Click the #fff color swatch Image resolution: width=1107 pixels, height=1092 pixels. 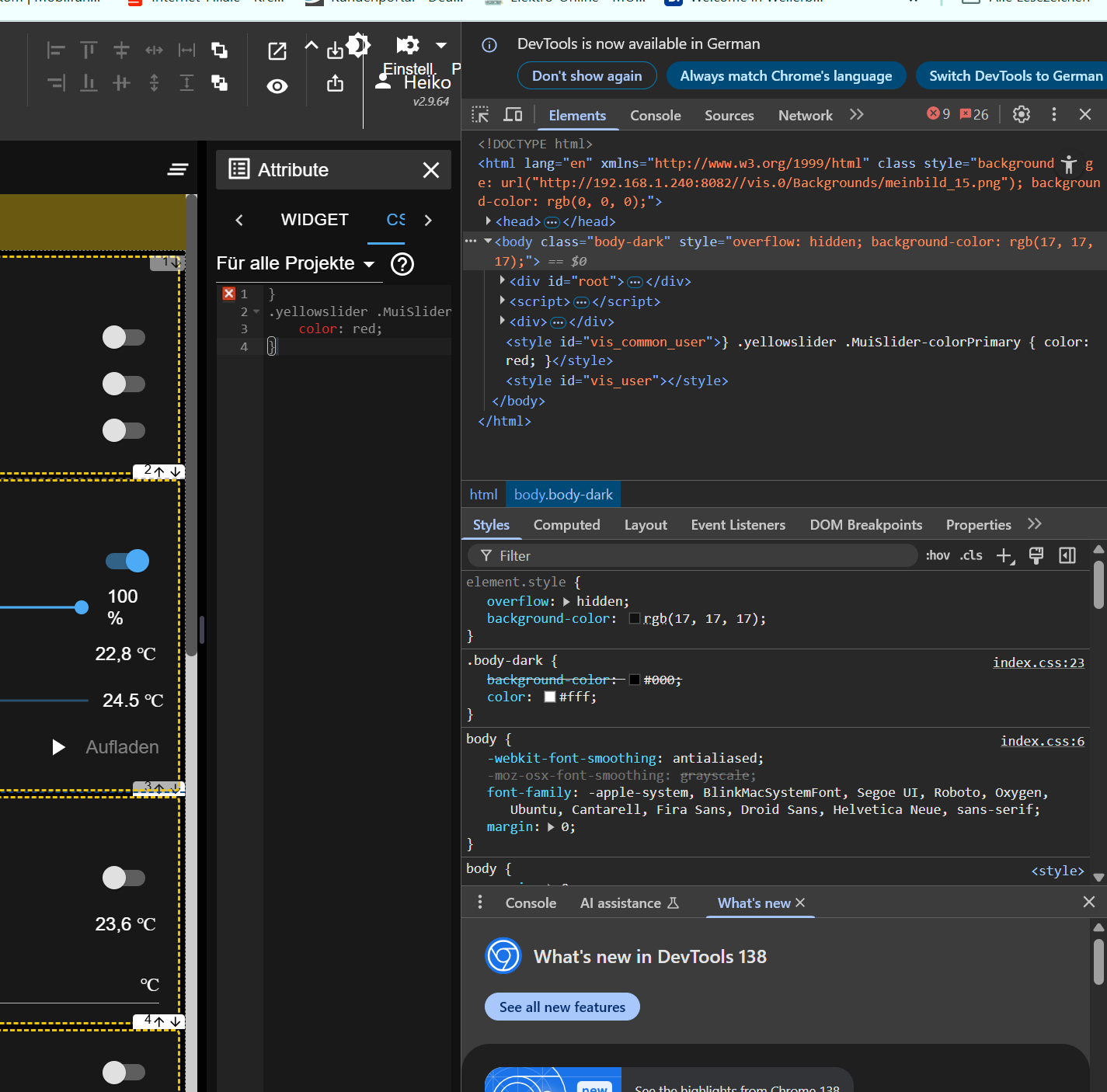(x=550, y=697)
